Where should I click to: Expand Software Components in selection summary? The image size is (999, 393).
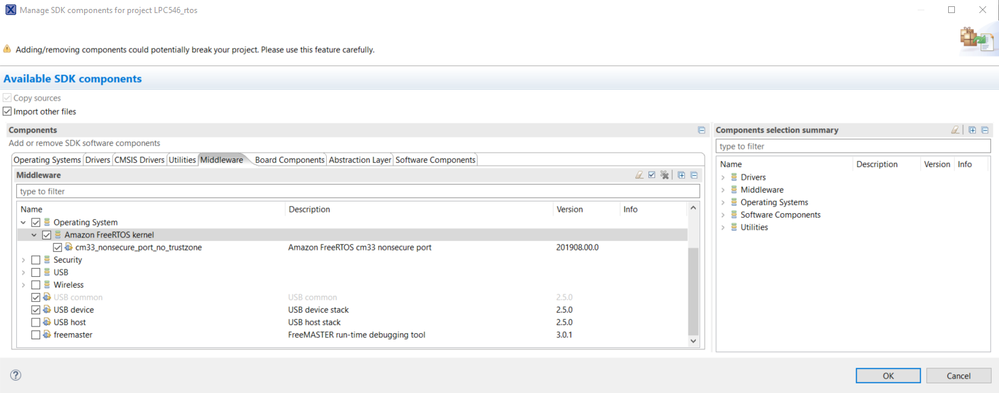click(x=723, y=215)
